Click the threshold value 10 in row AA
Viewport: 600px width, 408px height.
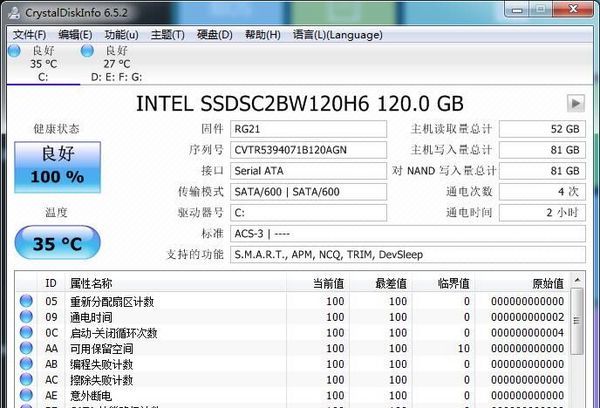(463, 348)
